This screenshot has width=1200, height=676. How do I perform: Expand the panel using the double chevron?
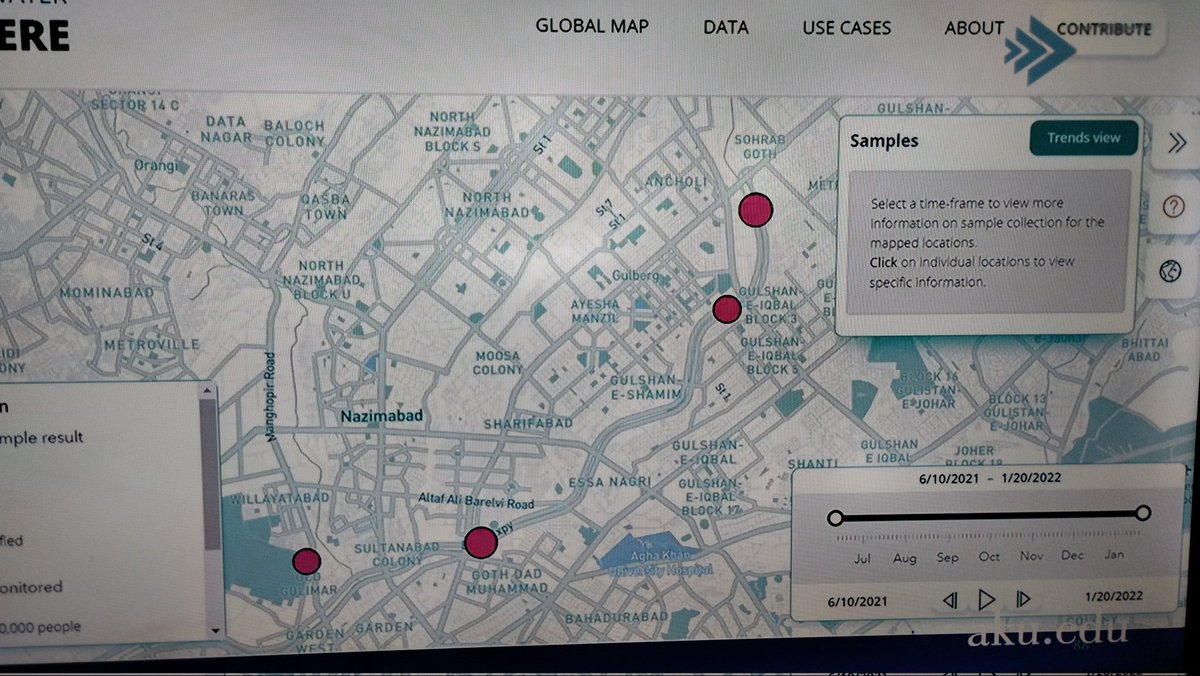tap(1177, 142)
